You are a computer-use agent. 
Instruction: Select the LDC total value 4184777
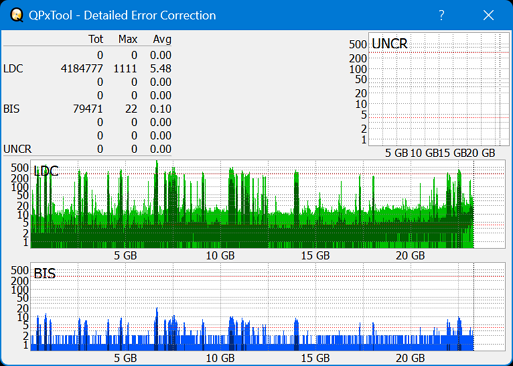(82, 69)
